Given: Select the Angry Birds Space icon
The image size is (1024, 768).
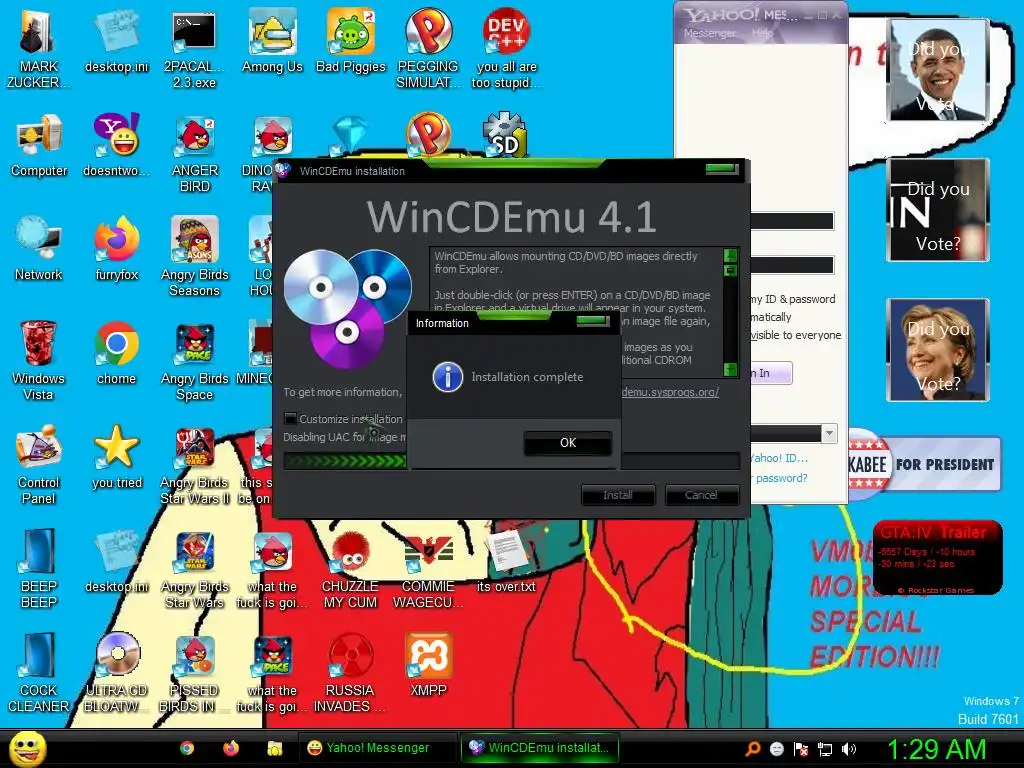Looking at the screenshot, I should click(195, 360).
